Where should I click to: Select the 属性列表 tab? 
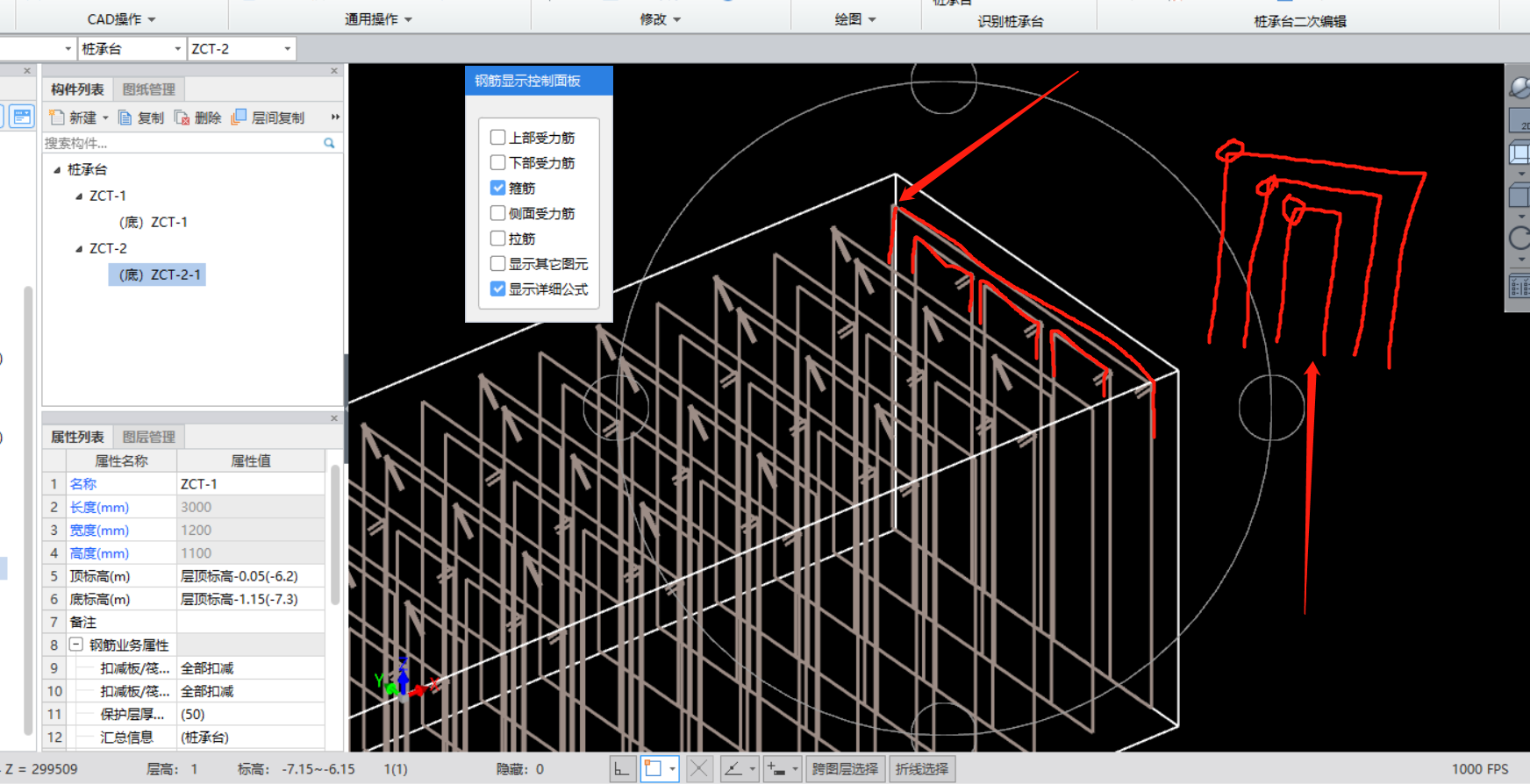click(77, 437)
